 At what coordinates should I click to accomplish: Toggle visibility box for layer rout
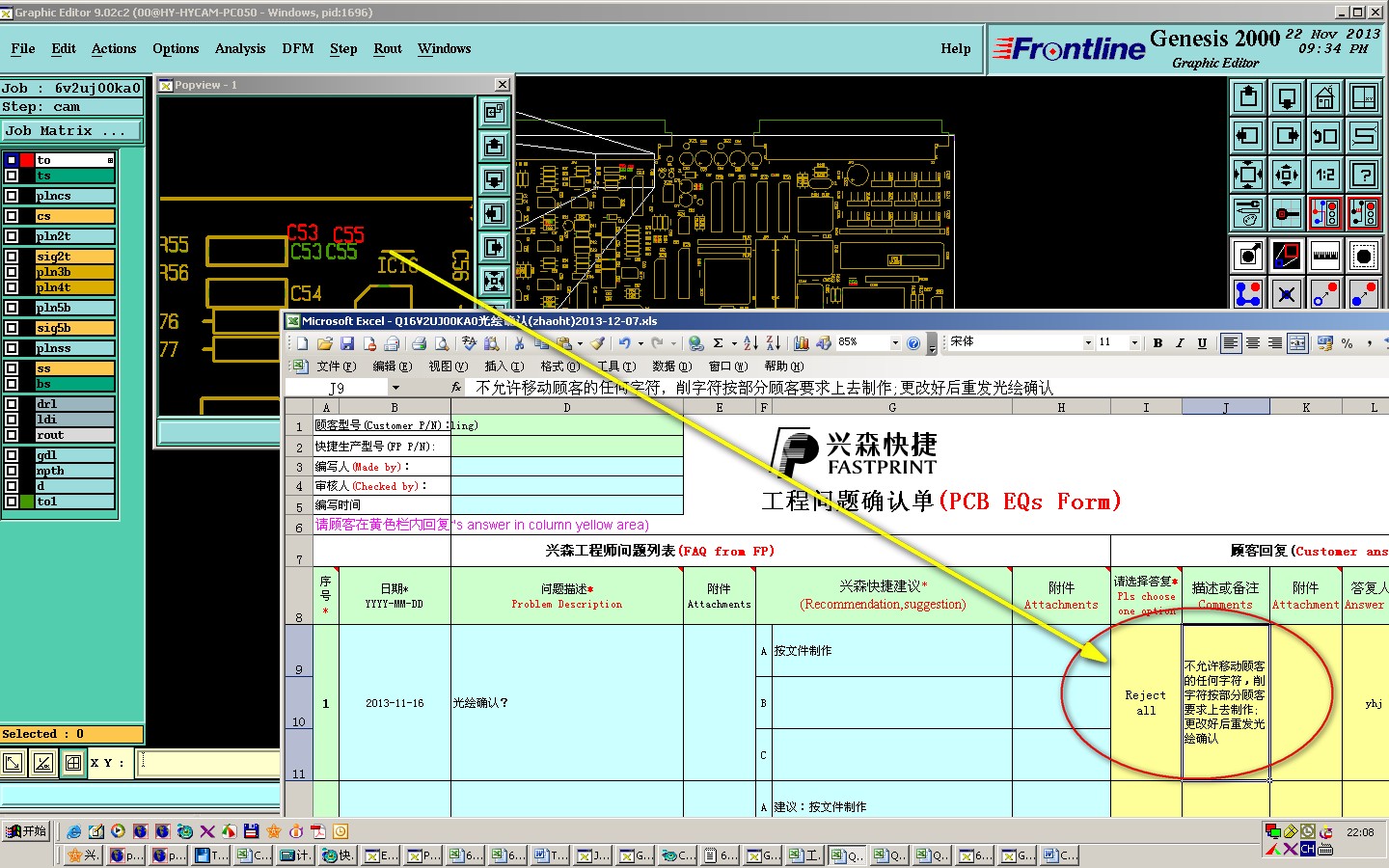(12, 435)
